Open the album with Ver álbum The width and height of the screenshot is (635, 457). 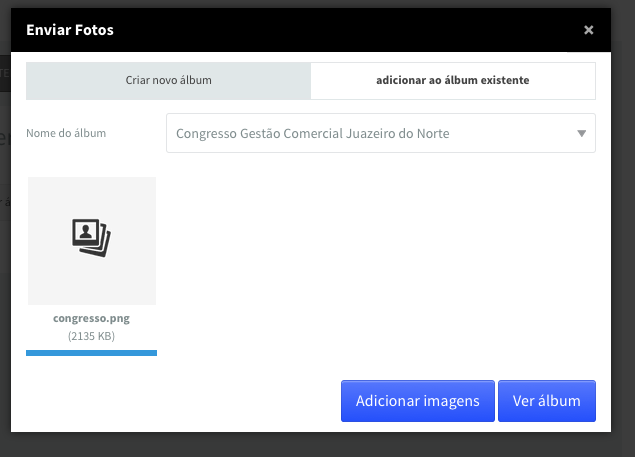(547, 401)
